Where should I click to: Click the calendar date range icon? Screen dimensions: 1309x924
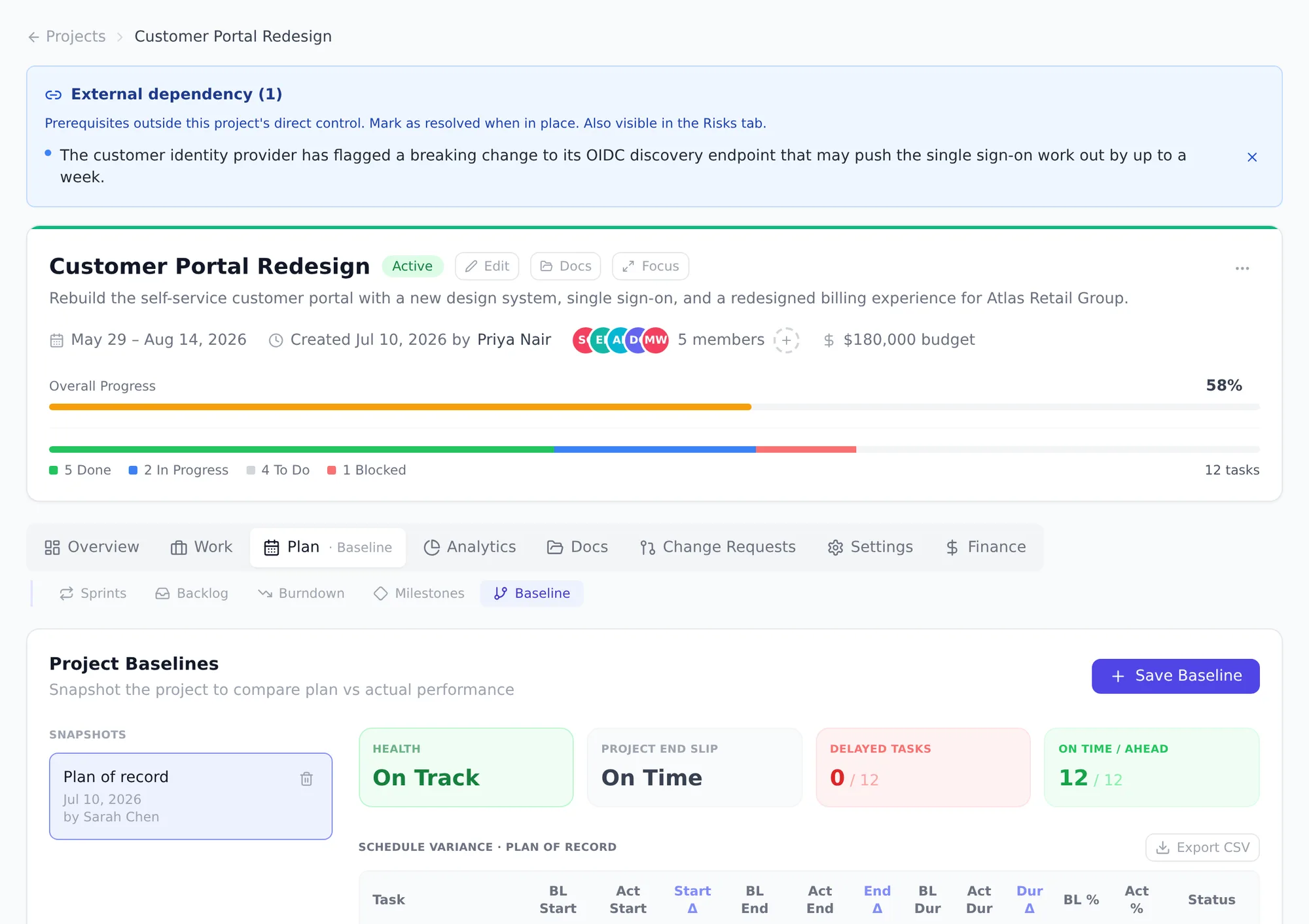(57, 340)
